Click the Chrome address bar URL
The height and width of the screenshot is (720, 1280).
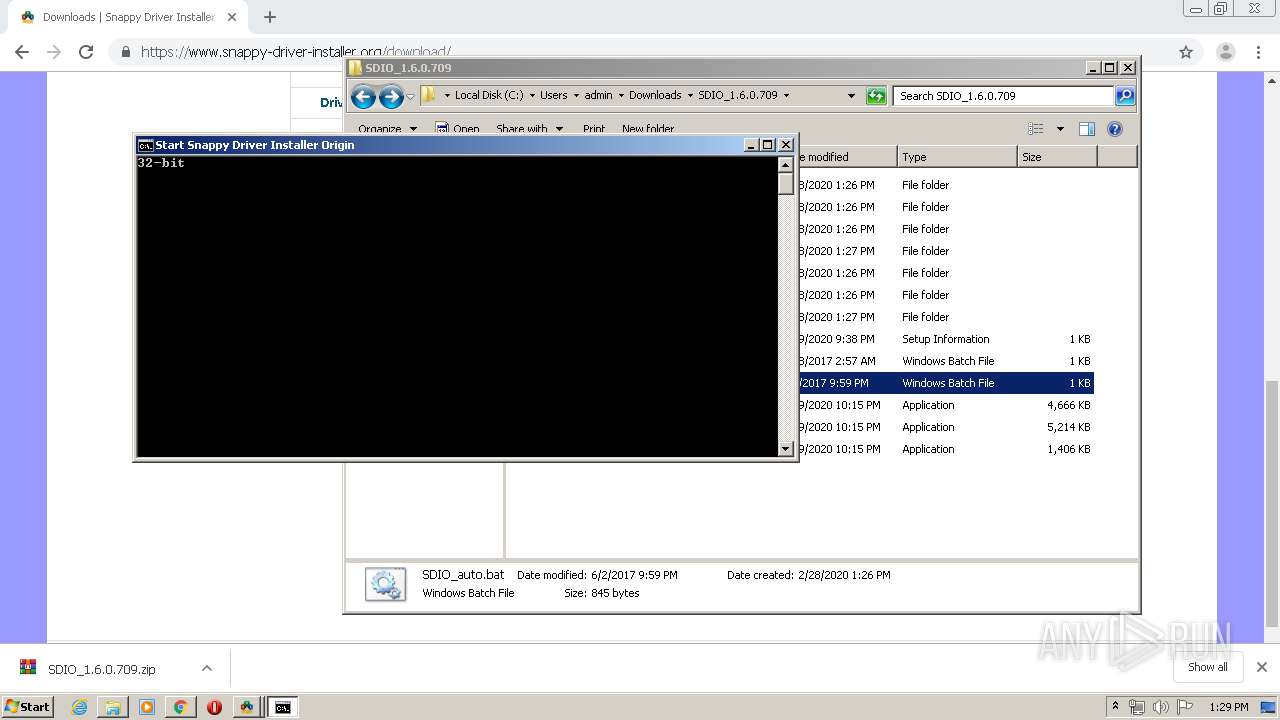[296, 52]
